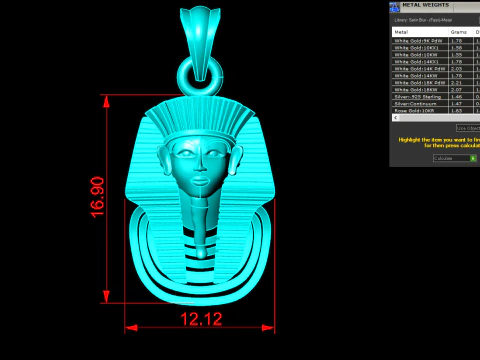Viewport: 480px width, 360px height.
Task: Click the Metal Weights panel icon
Action: (x=394, y=7)
